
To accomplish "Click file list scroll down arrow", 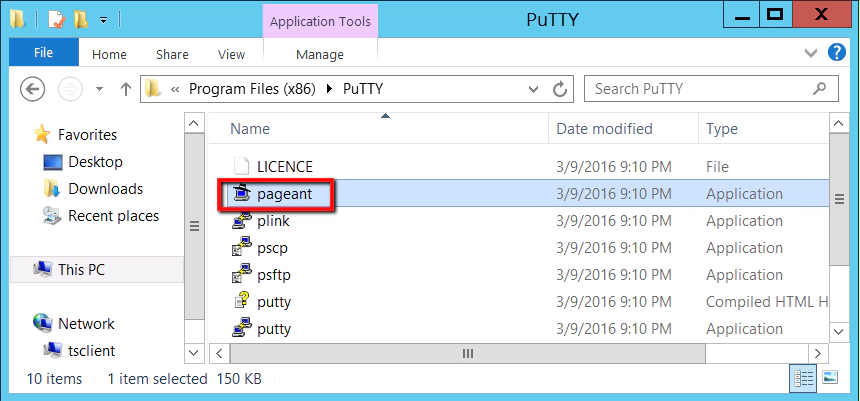I will click(839, 331).
